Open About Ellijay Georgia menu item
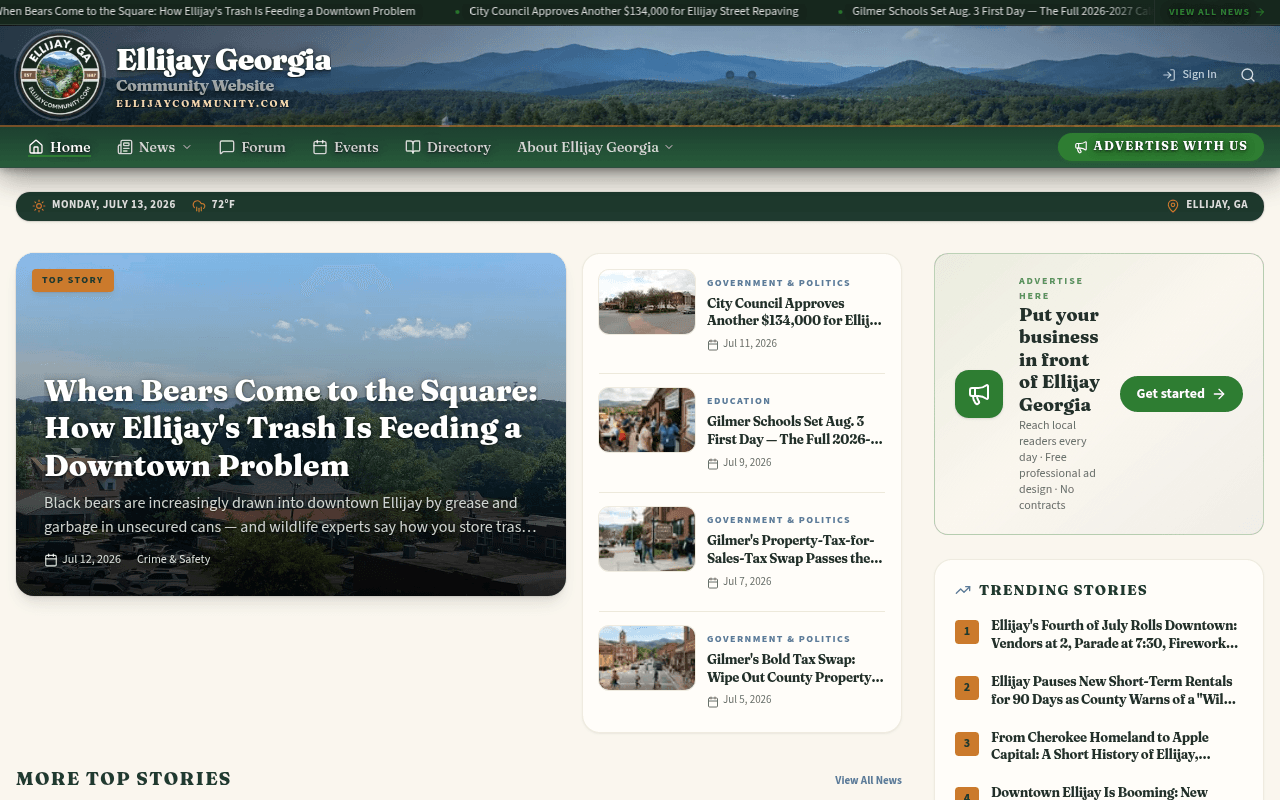The width and height of the screenshot is (1280, 800). (595, 147)
